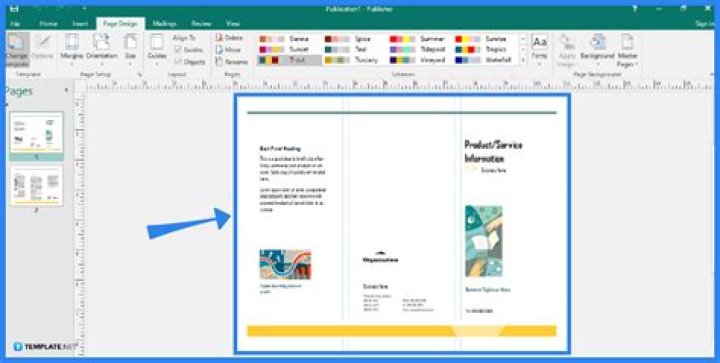
Task: Click the Rename page button
Action: tap(231, 61)
